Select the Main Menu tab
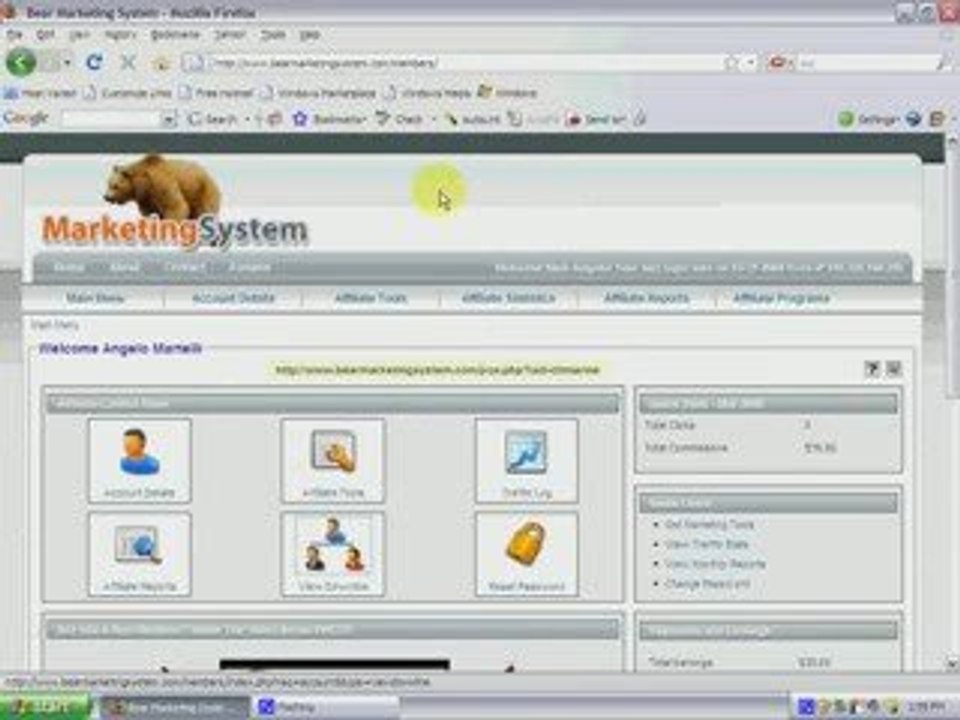The image size is (960, 720). (x=95, y=298)
